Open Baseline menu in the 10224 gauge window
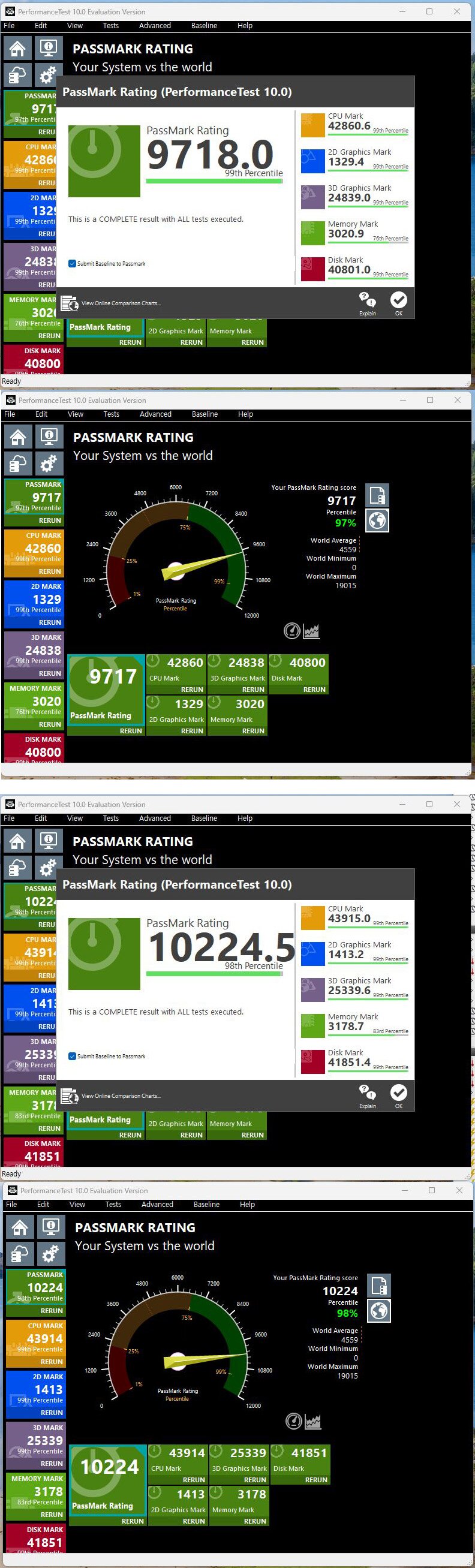 coord(206,1204)
